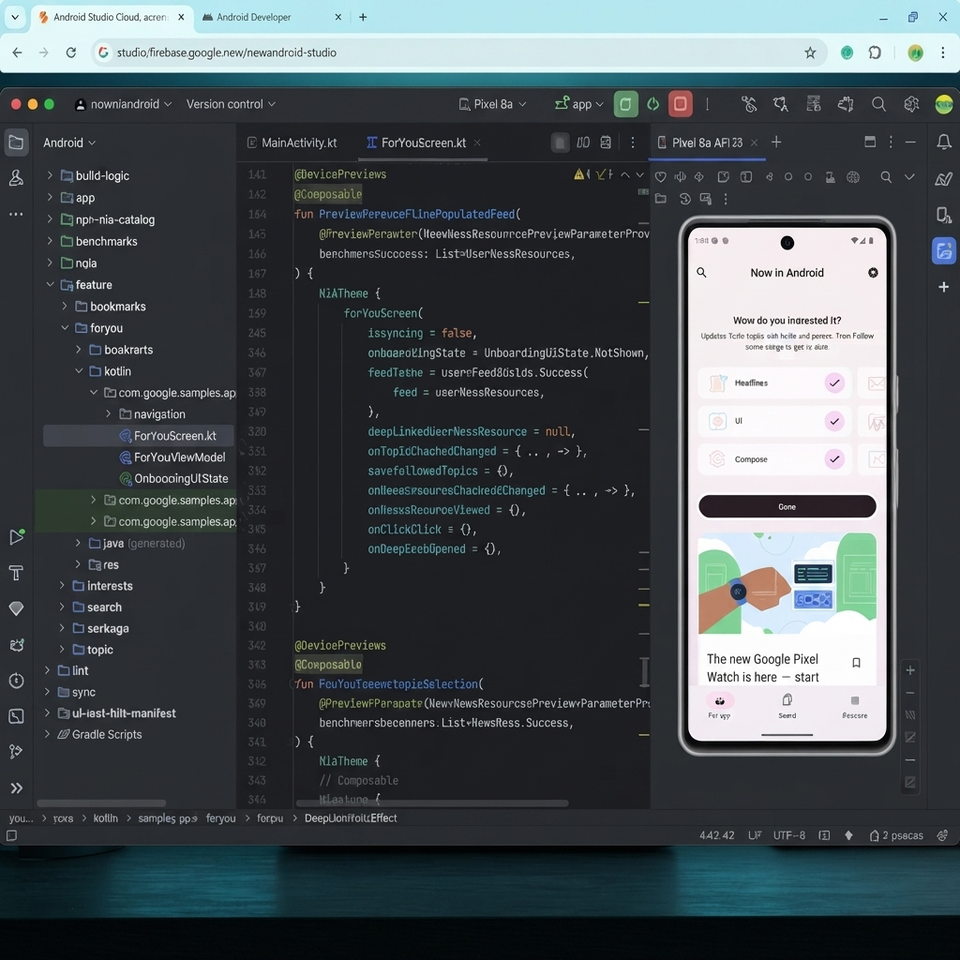The image size is (960, 960).
Task: Open the Device Manager sidebar icon
Action: pyautogui.click(x=943, y=215)
